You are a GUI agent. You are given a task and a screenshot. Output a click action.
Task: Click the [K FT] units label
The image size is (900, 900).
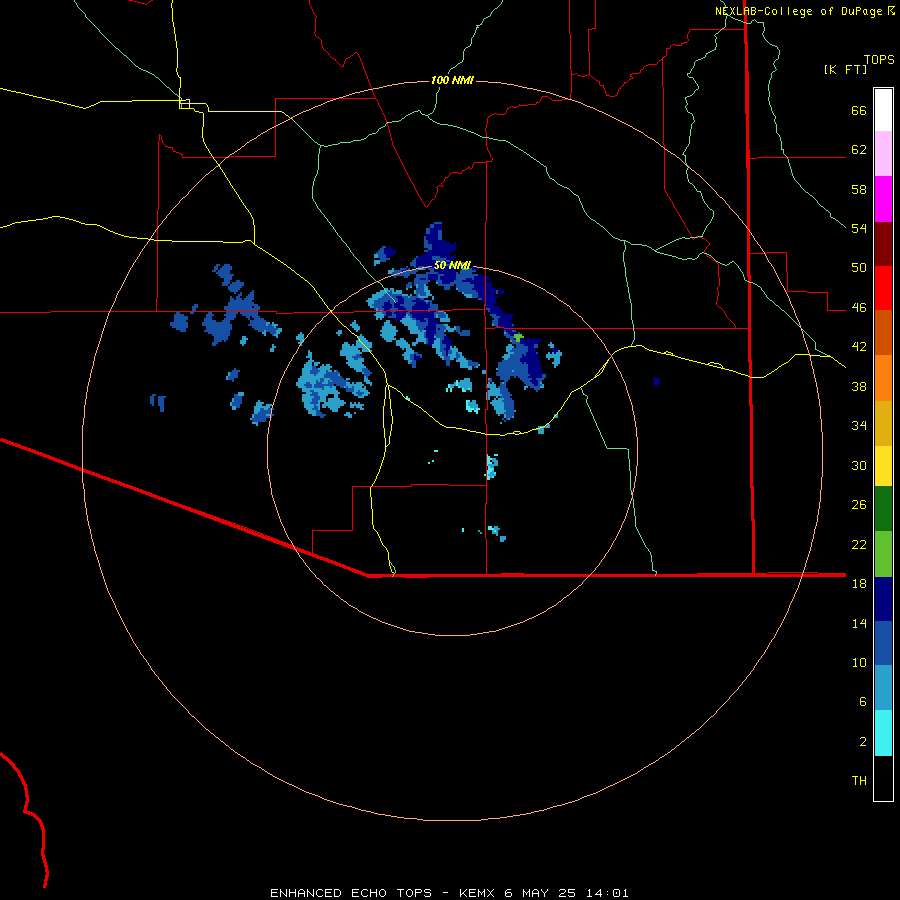(x=845, y=70)
